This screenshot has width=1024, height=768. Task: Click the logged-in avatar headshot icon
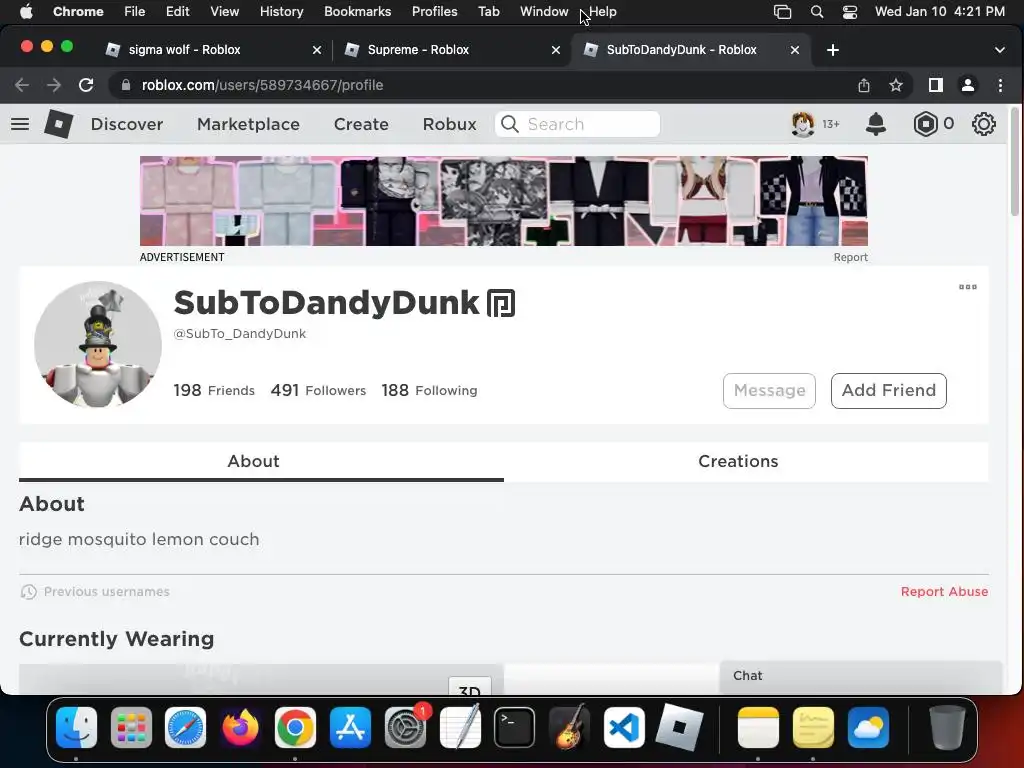803,124
